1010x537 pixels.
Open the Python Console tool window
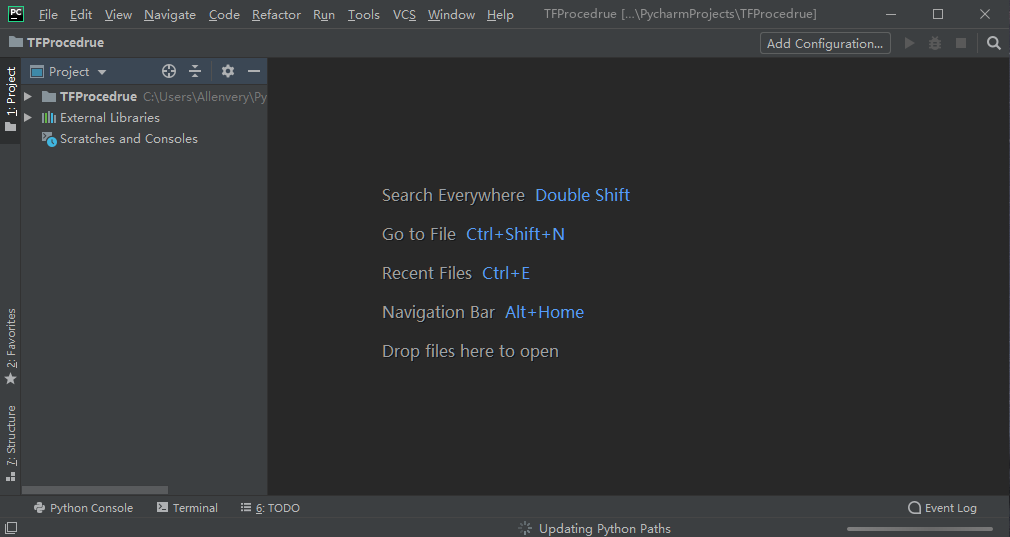tap(83, 508)
